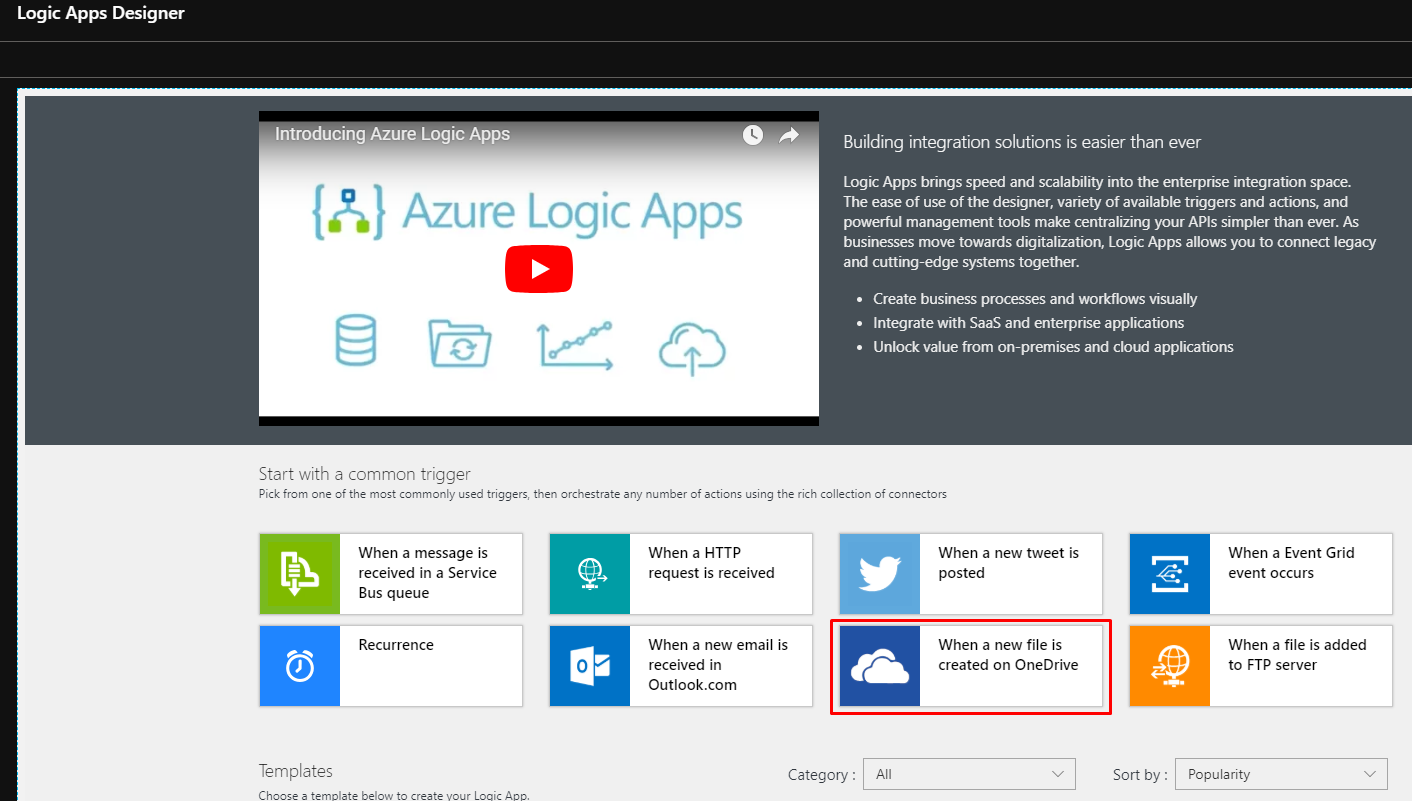1412x801 pixels.
Task: Click the Watch later clock icon on video
Action: (x=752, y=135)
